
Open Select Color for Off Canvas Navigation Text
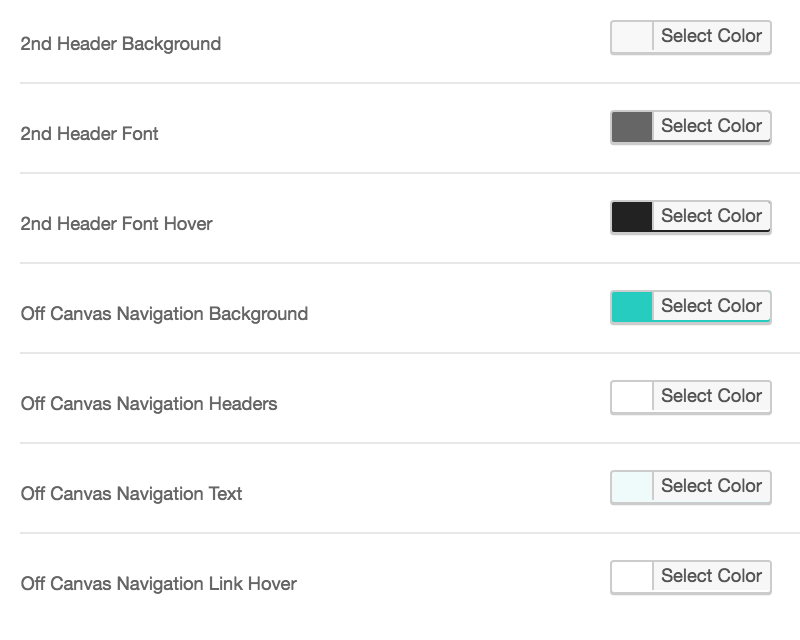pyautogui.click(x=711, y=486)
